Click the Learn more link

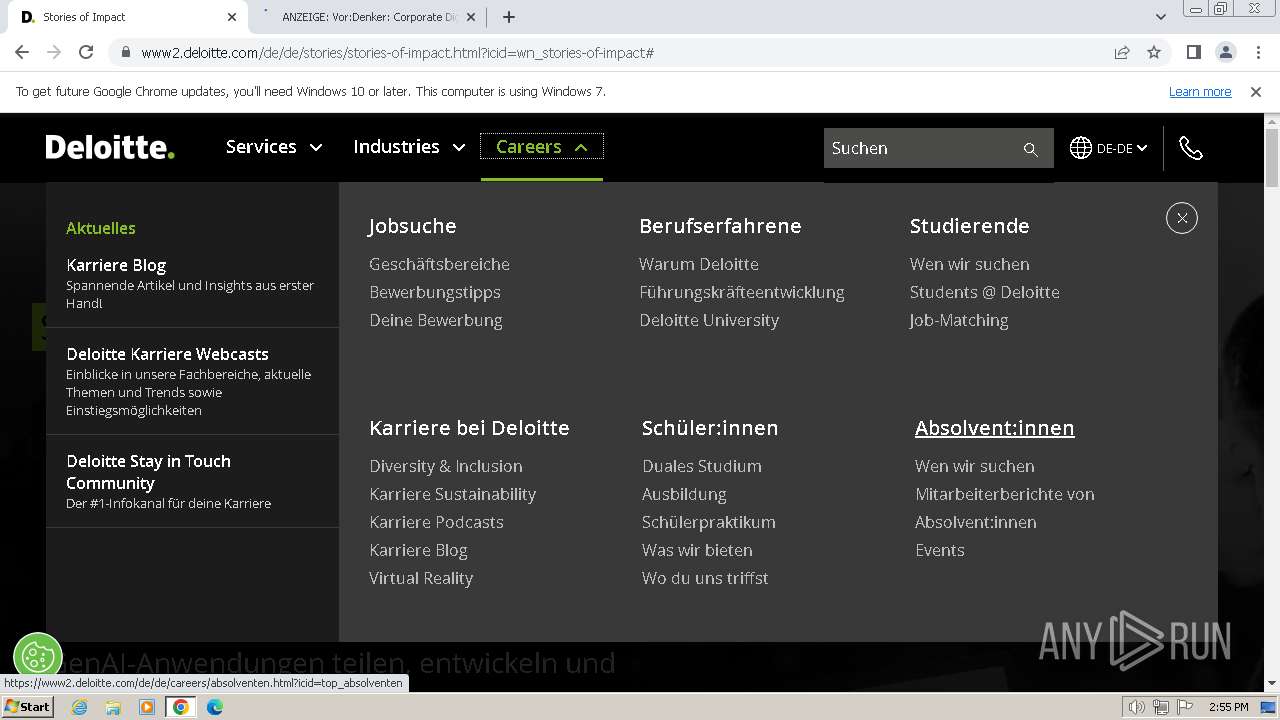coord(1200,91)
